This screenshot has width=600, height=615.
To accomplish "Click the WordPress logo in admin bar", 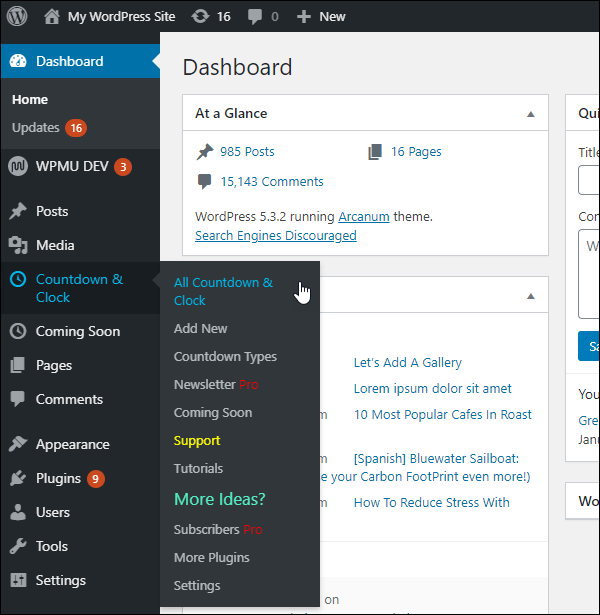I will pos(17,16).
